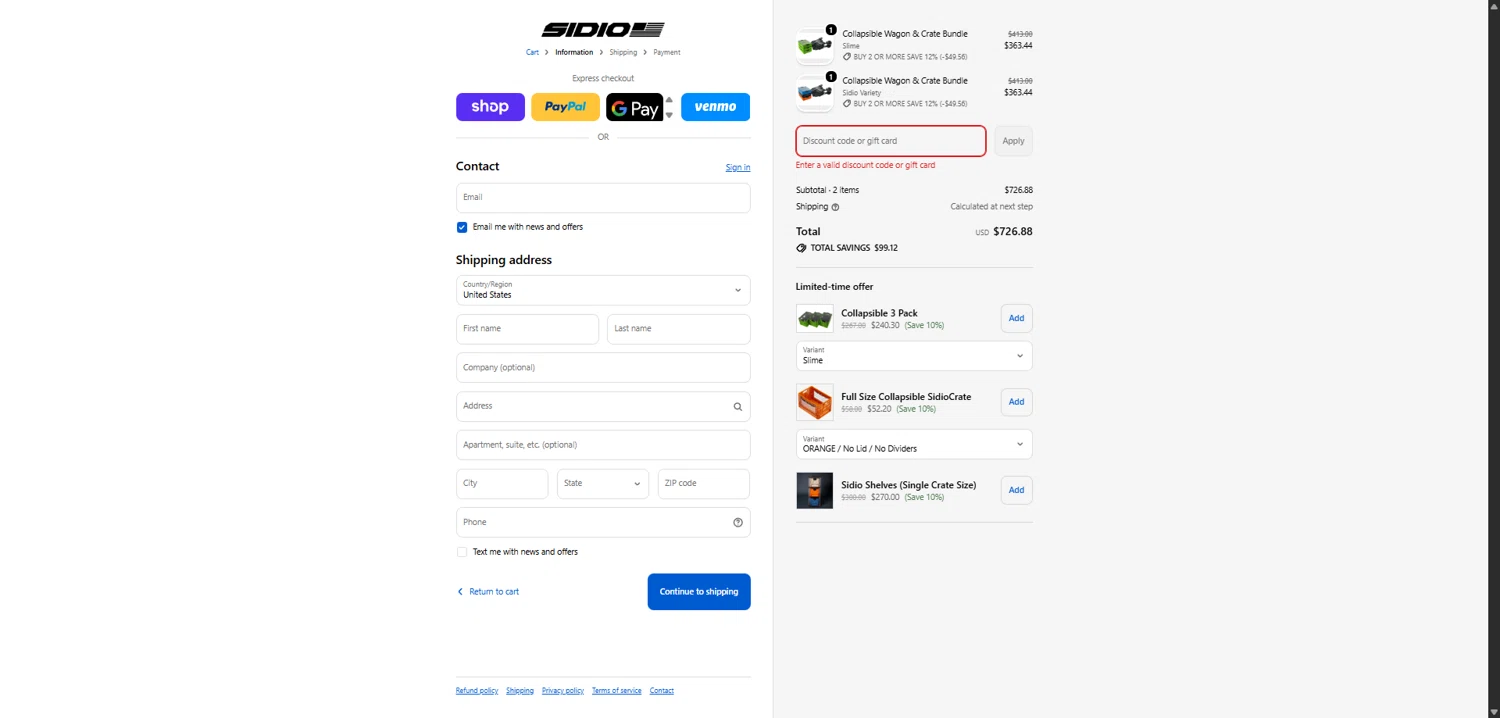
Task: Click 'Calculated at next step' shipping text
Action: tap(992, 207)
